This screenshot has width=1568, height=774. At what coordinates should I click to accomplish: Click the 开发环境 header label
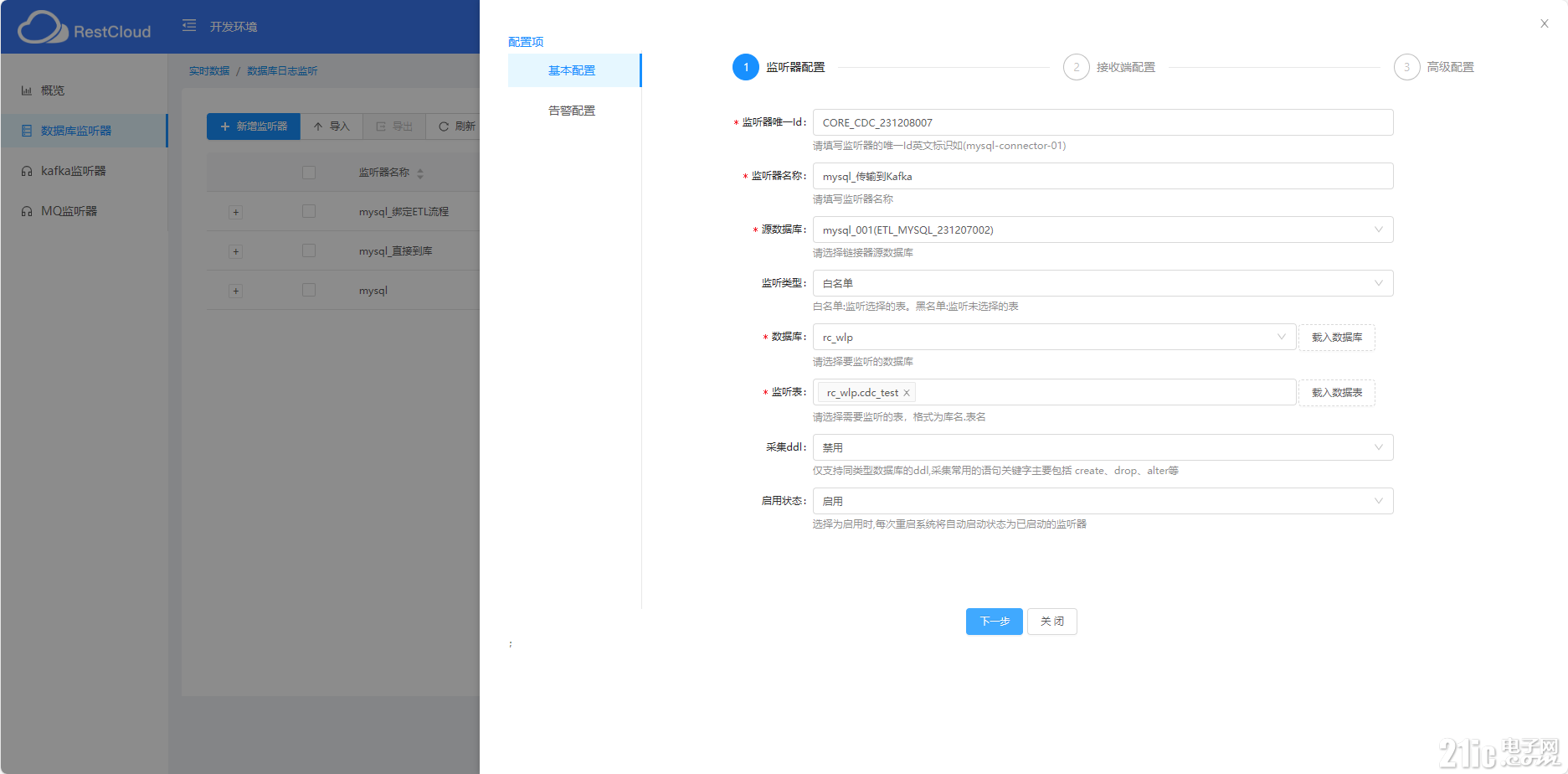pos(234,27)
